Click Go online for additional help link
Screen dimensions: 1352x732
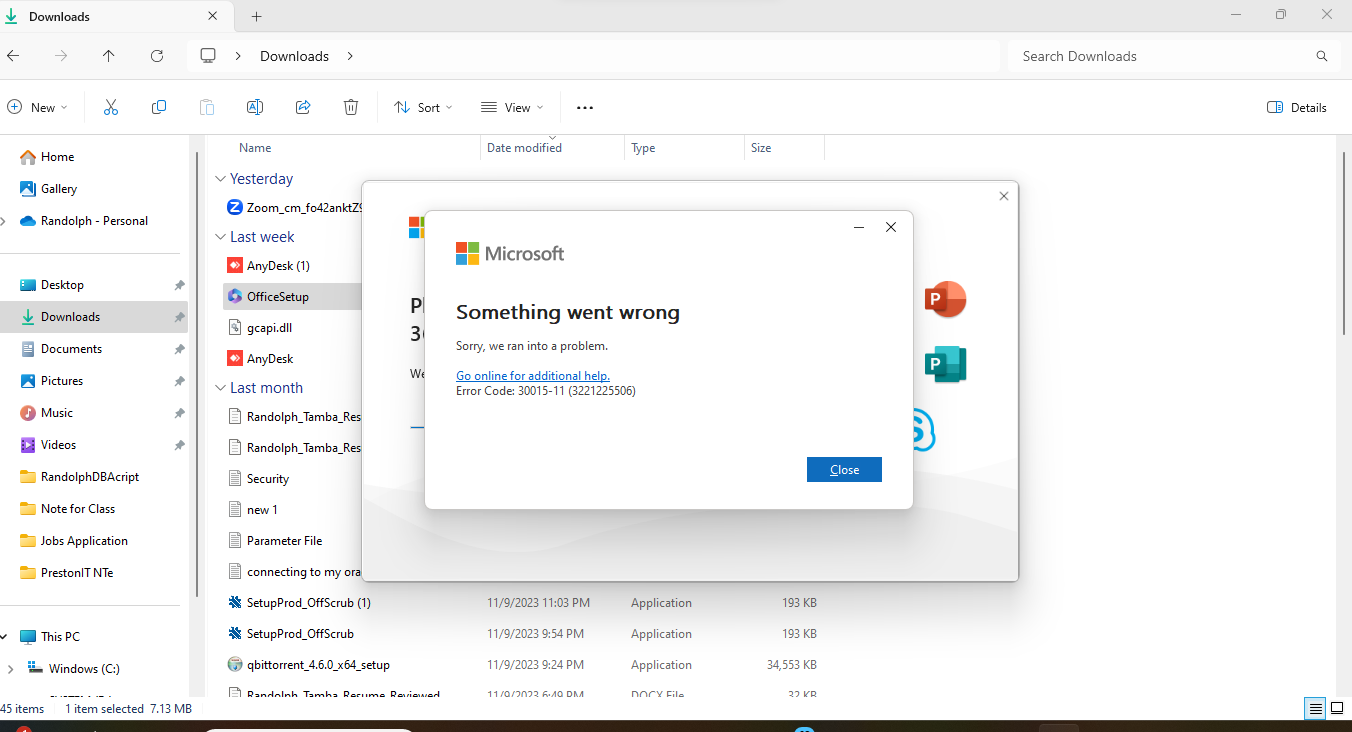(532, 375)
